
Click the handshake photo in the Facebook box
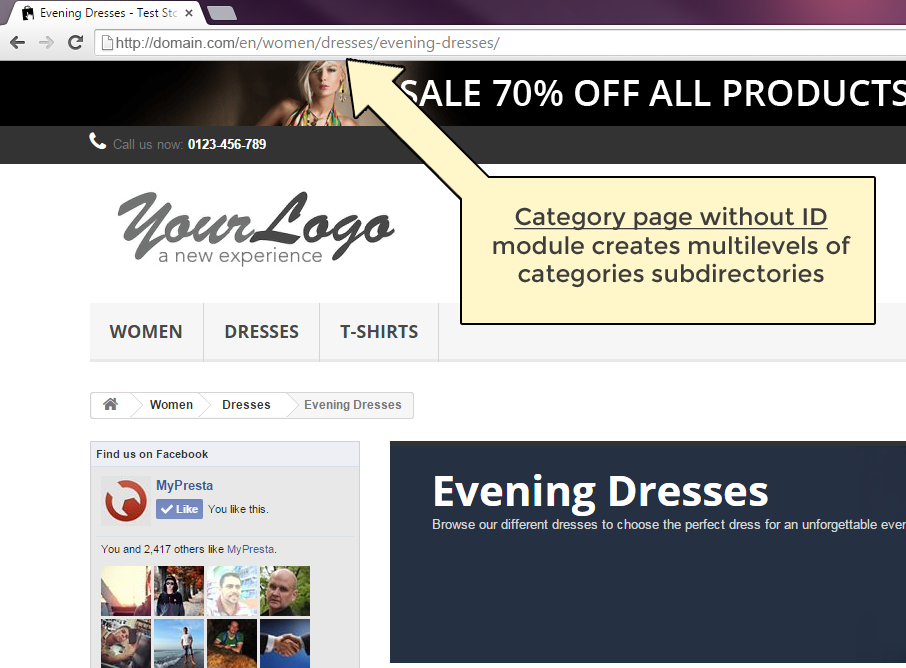tap(284, 643)
